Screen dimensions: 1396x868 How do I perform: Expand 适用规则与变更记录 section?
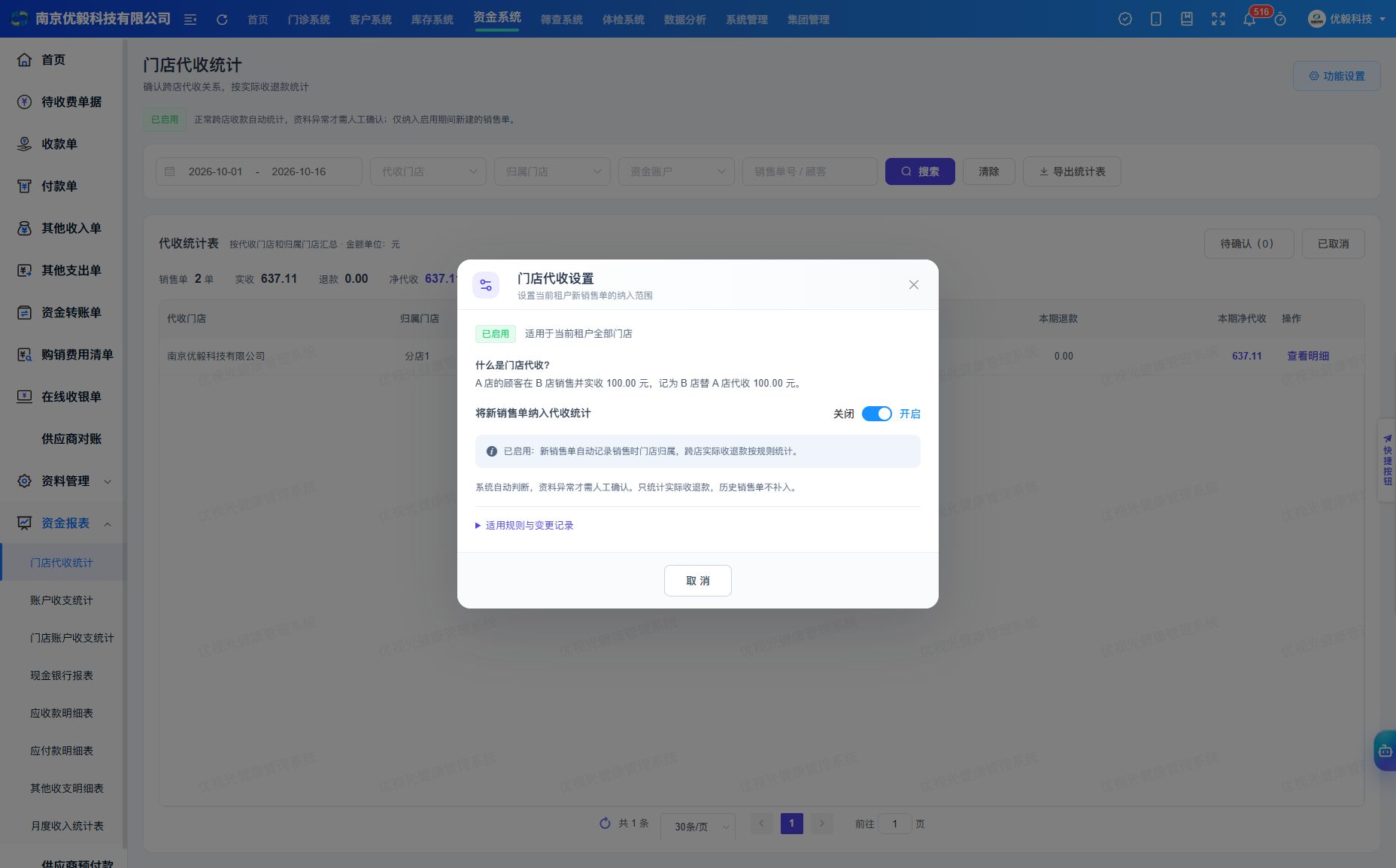524,525
